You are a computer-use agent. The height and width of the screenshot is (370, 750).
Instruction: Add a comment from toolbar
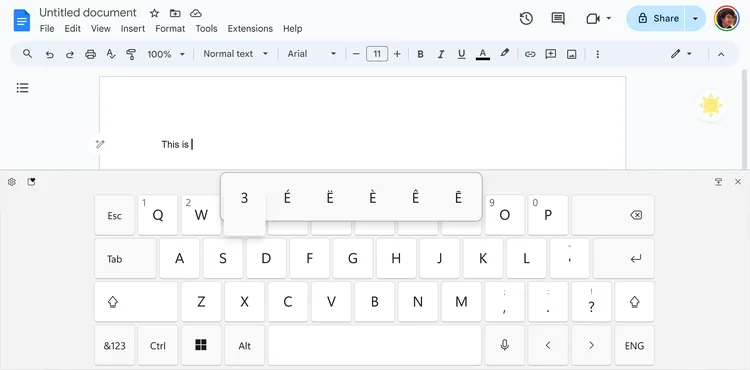click(551, 54)
